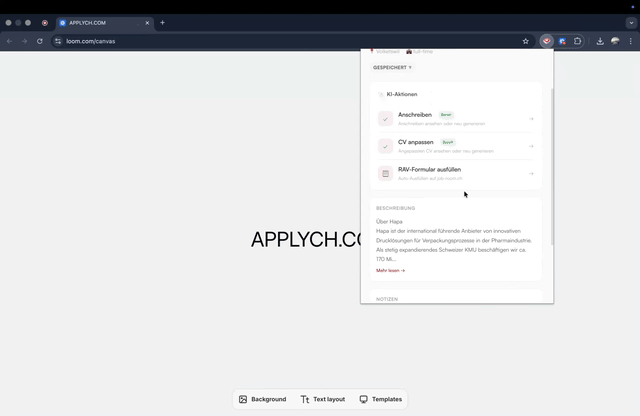The image size is (640, 416).
Task: Click the NOTIZEN section label
Action: 387,299
